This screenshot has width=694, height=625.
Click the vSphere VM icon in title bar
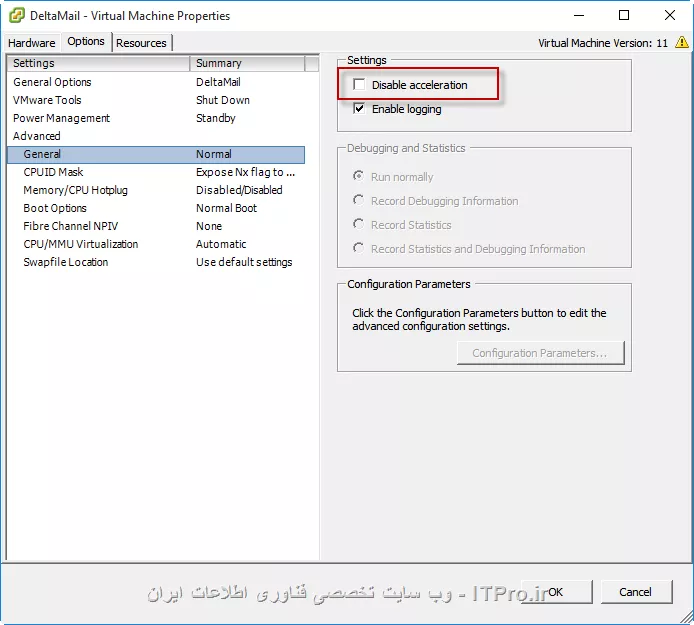17,15
